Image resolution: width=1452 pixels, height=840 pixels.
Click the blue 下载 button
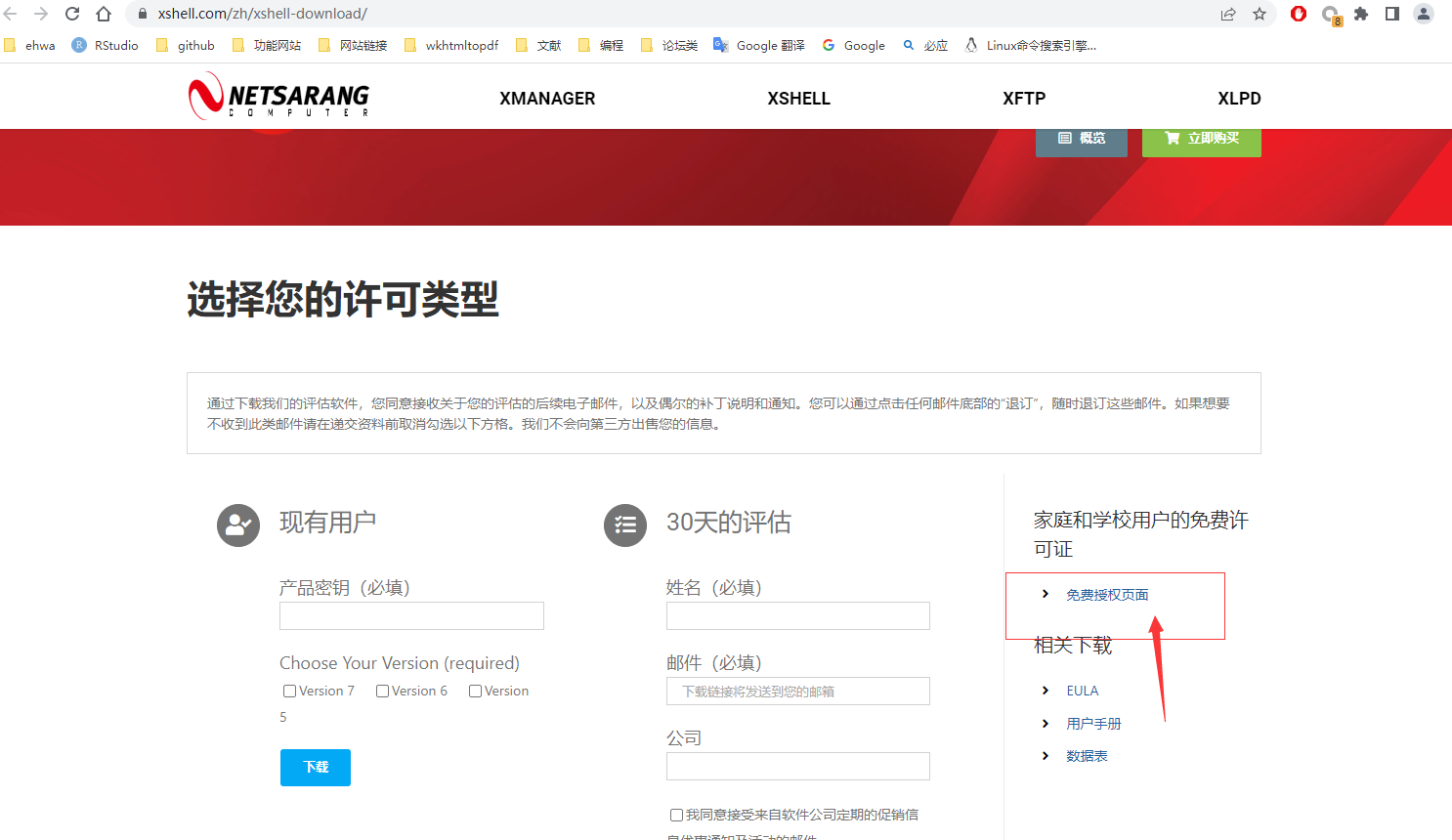(x=316, y=768)
